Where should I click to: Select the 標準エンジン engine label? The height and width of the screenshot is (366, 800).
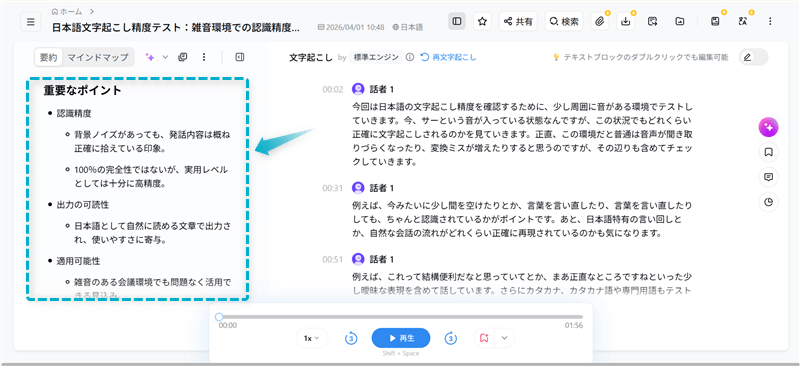point(377,57)
